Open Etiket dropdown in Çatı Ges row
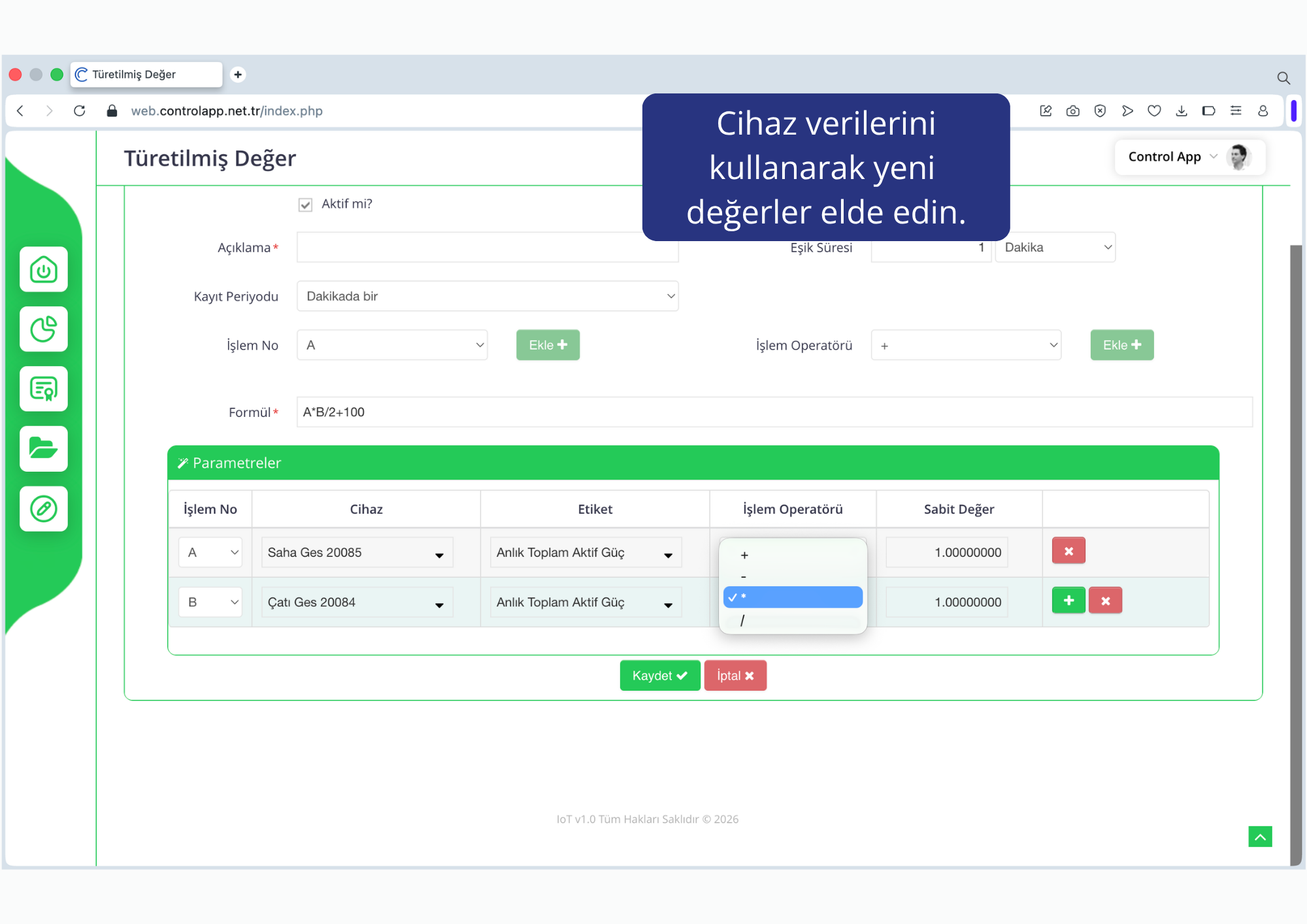This screenshot has width=1307, height=924. [586, 602]
